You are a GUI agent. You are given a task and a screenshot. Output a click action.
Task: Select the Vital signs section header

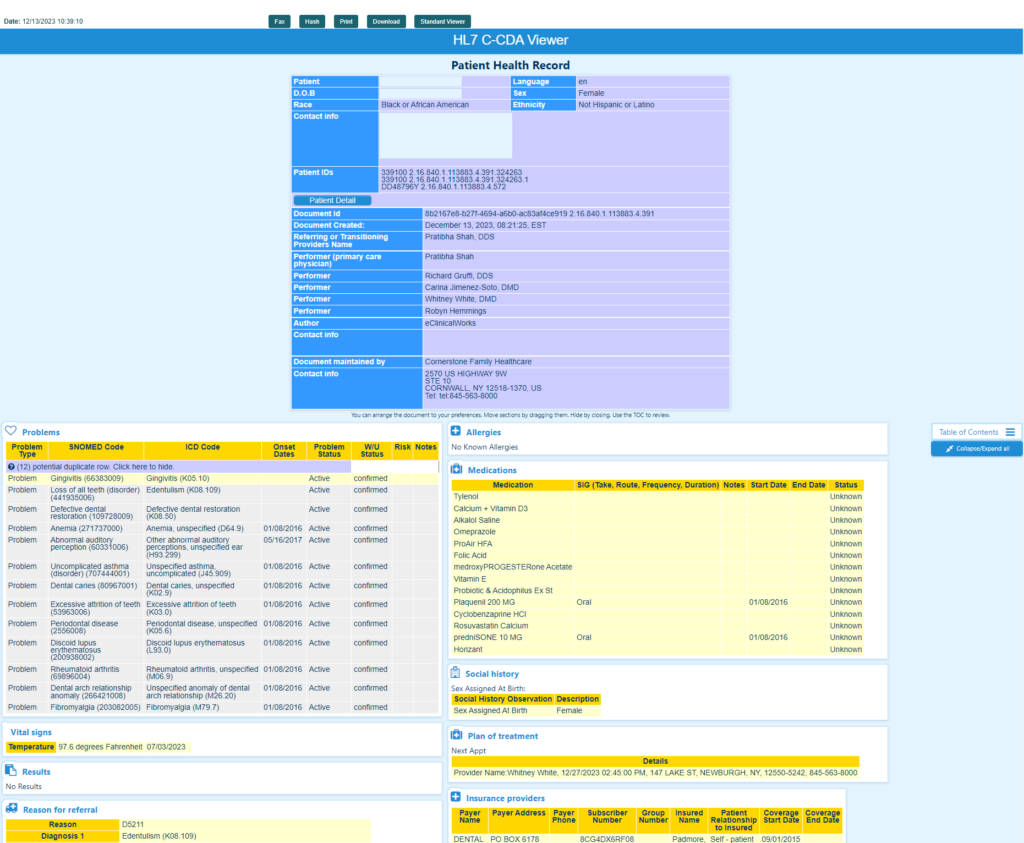pyautogui.click(x=30, y=732)
